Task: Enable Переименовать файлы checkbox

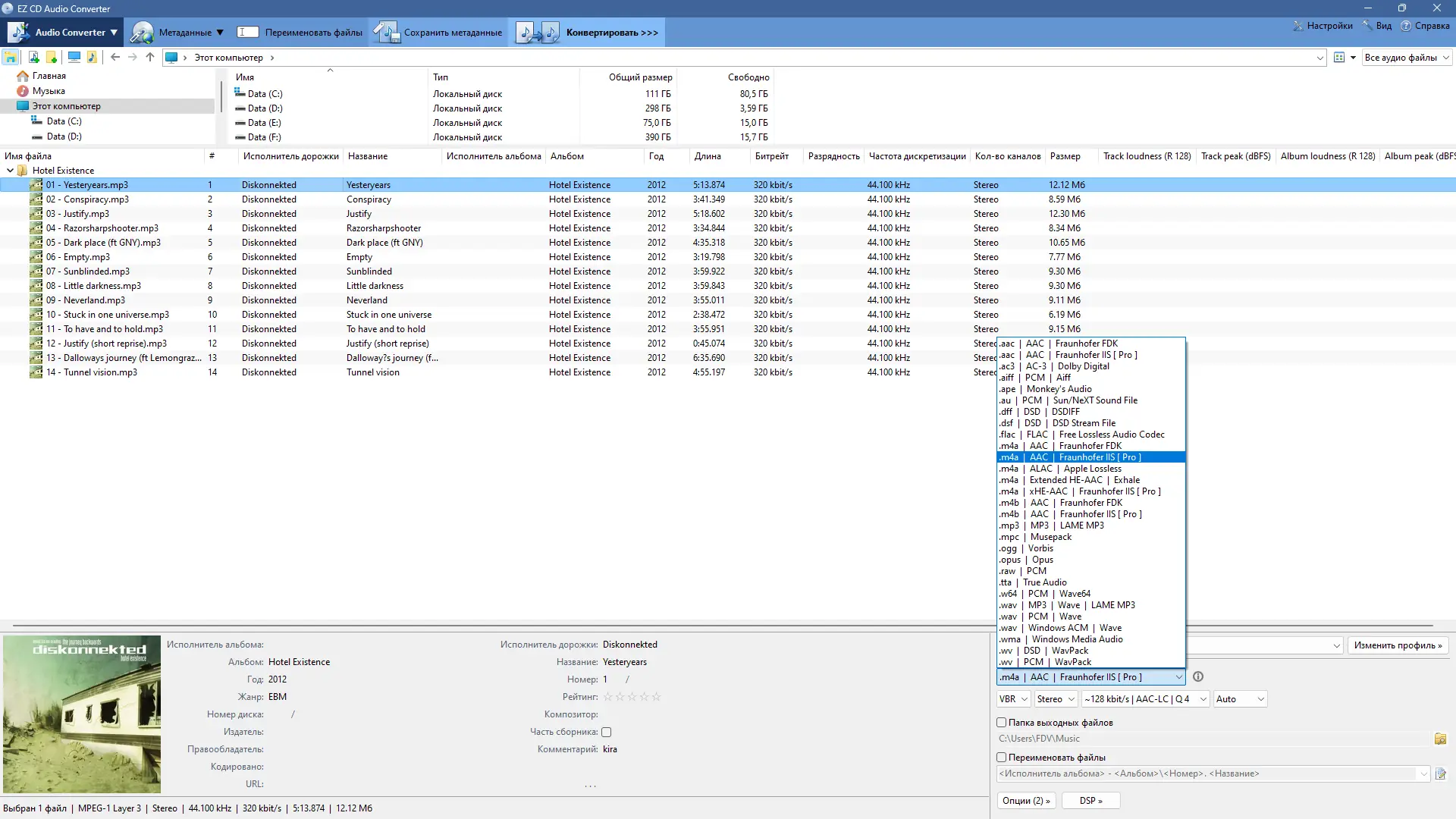Action: pos(1002,758)
